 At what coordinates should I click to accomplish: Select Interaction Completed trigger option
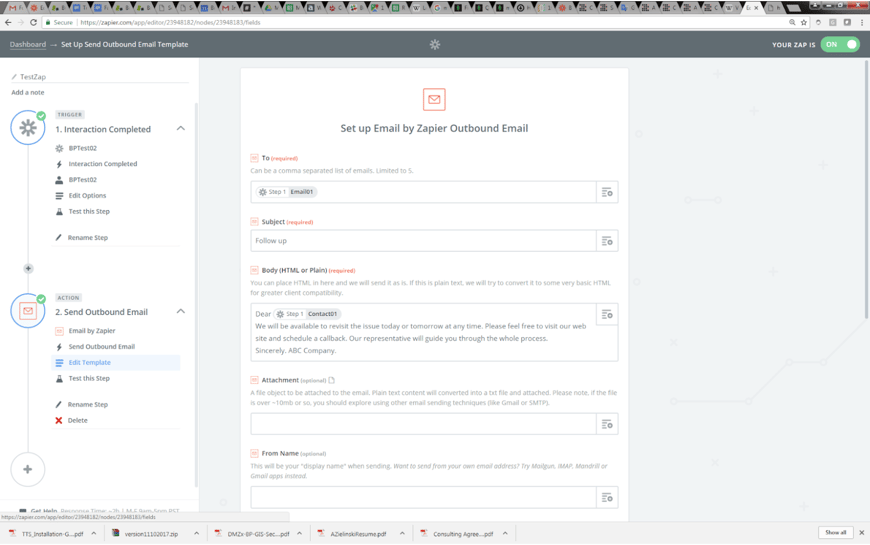pos(103,164)
